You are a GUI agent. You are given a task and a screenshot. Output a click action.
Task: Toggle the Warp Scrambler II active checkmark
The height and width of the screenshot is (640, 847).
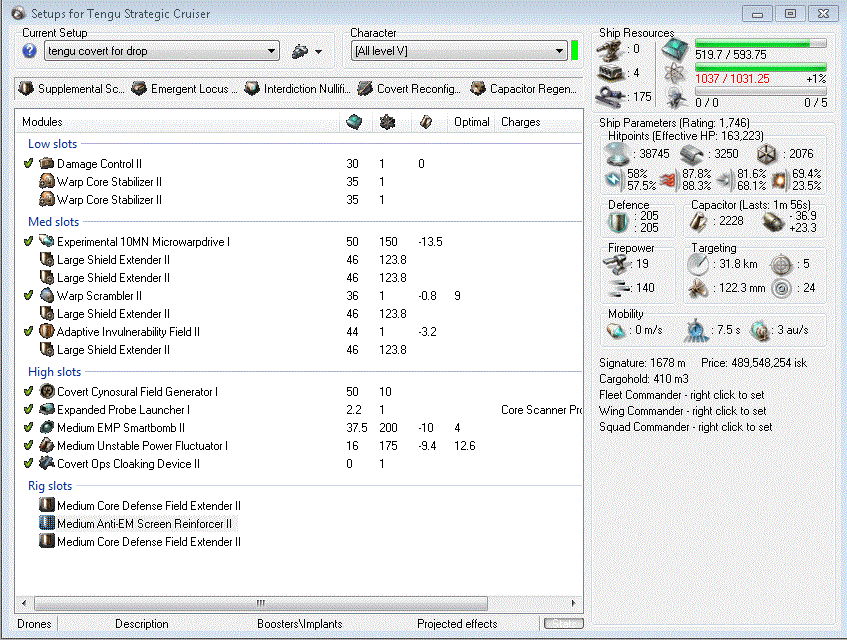29,295
